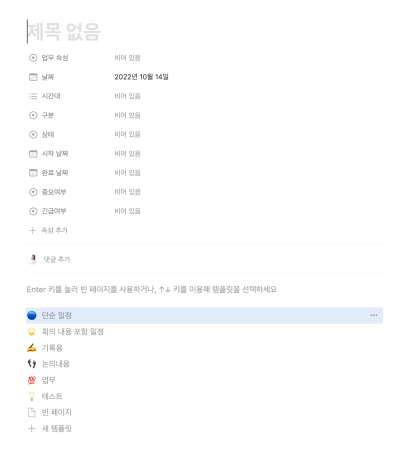Click the plus icon for 속성 추가

coord(32,230)
